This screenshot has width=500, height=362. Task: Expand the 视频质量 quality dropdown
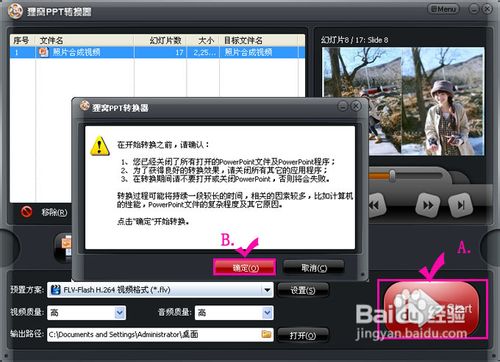120,313
